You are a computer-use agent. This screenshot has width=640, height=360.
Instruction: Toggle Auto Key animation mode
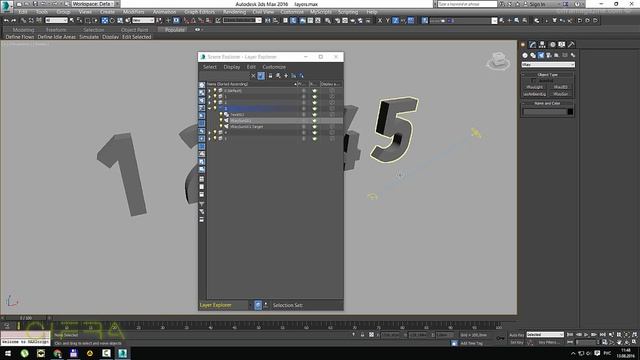pyautogui.click(x=517, y=335)
